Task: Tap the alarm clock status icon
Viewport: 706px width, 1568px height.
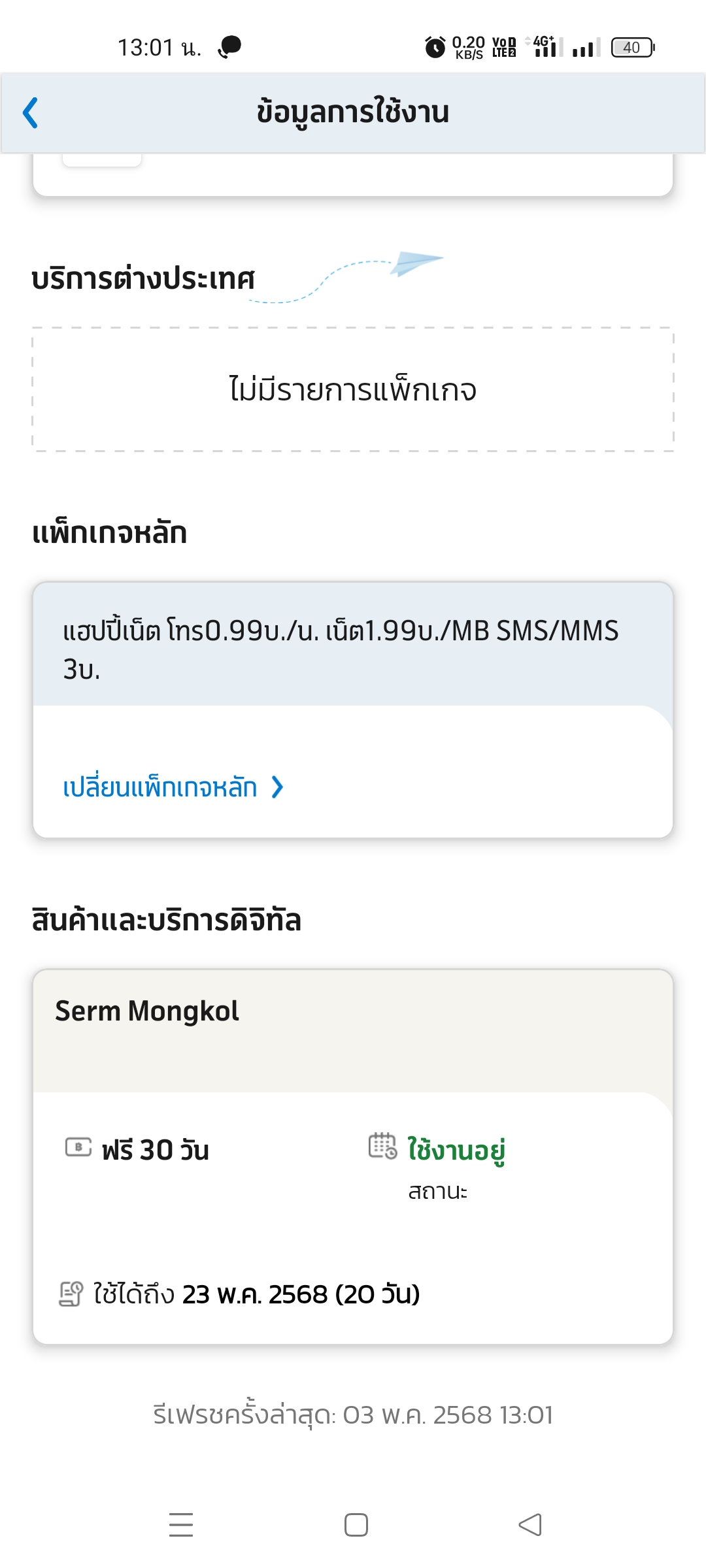Action: coord(435,48)
